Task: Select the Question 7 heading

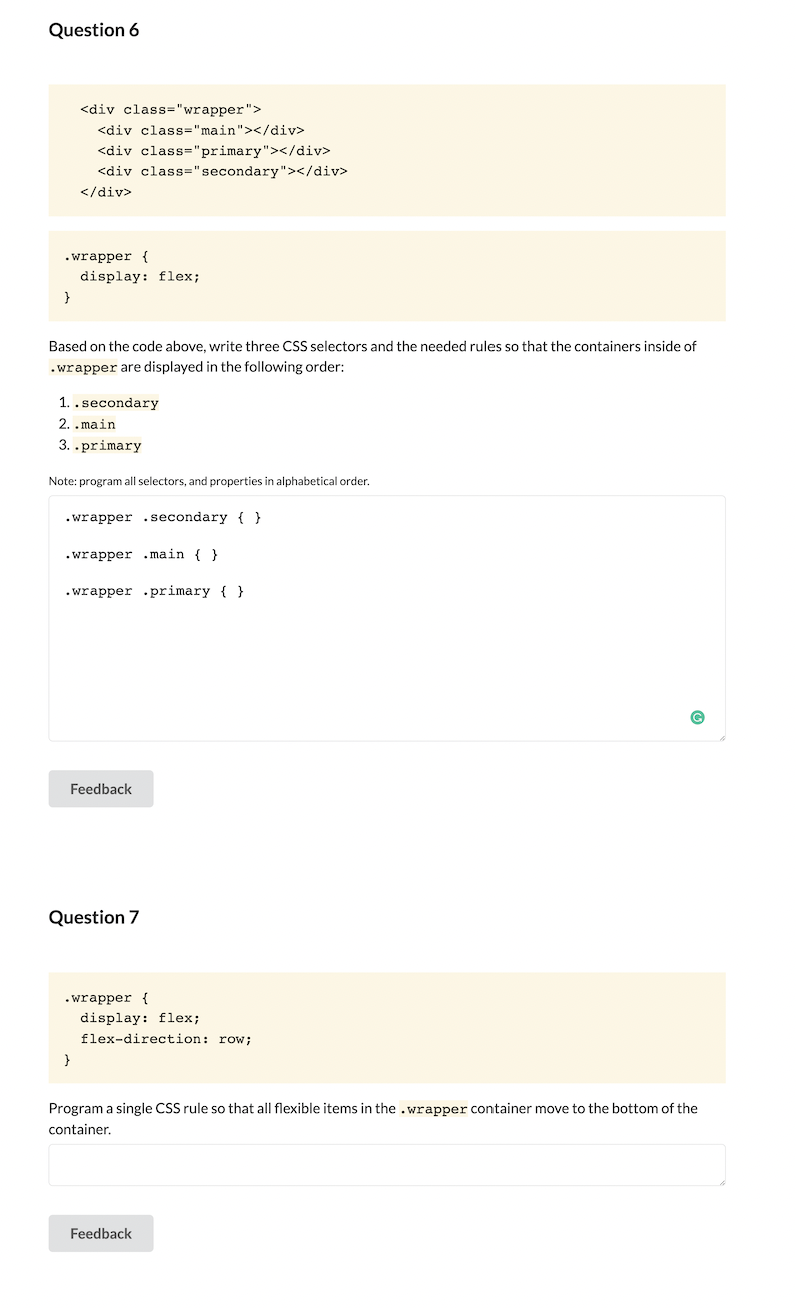Action: click(x=94, y=917)
